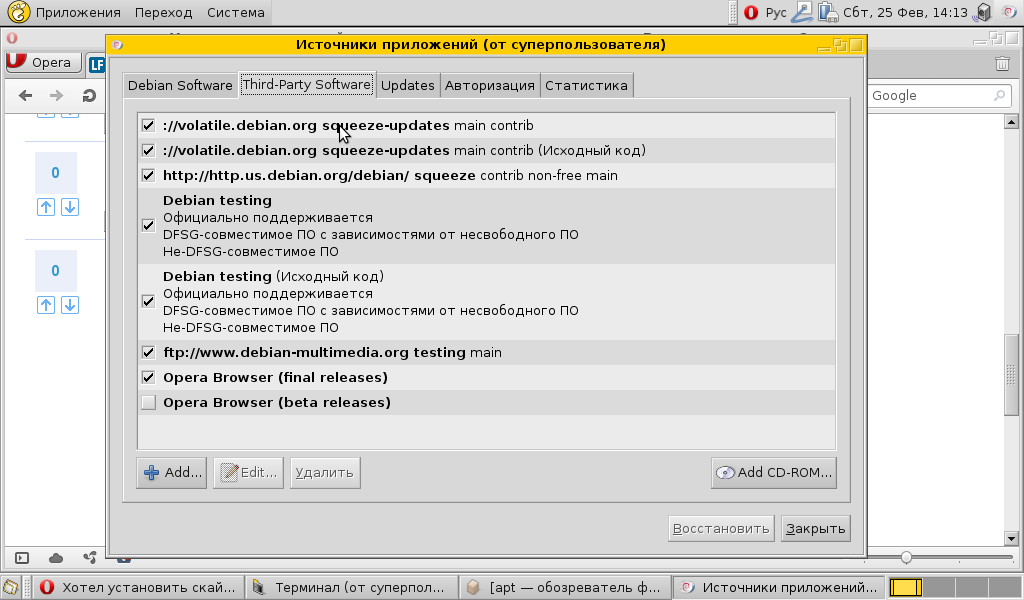Uncheck volatile.debian.org squeeze-updates (Исходный код)

point(148,150)
